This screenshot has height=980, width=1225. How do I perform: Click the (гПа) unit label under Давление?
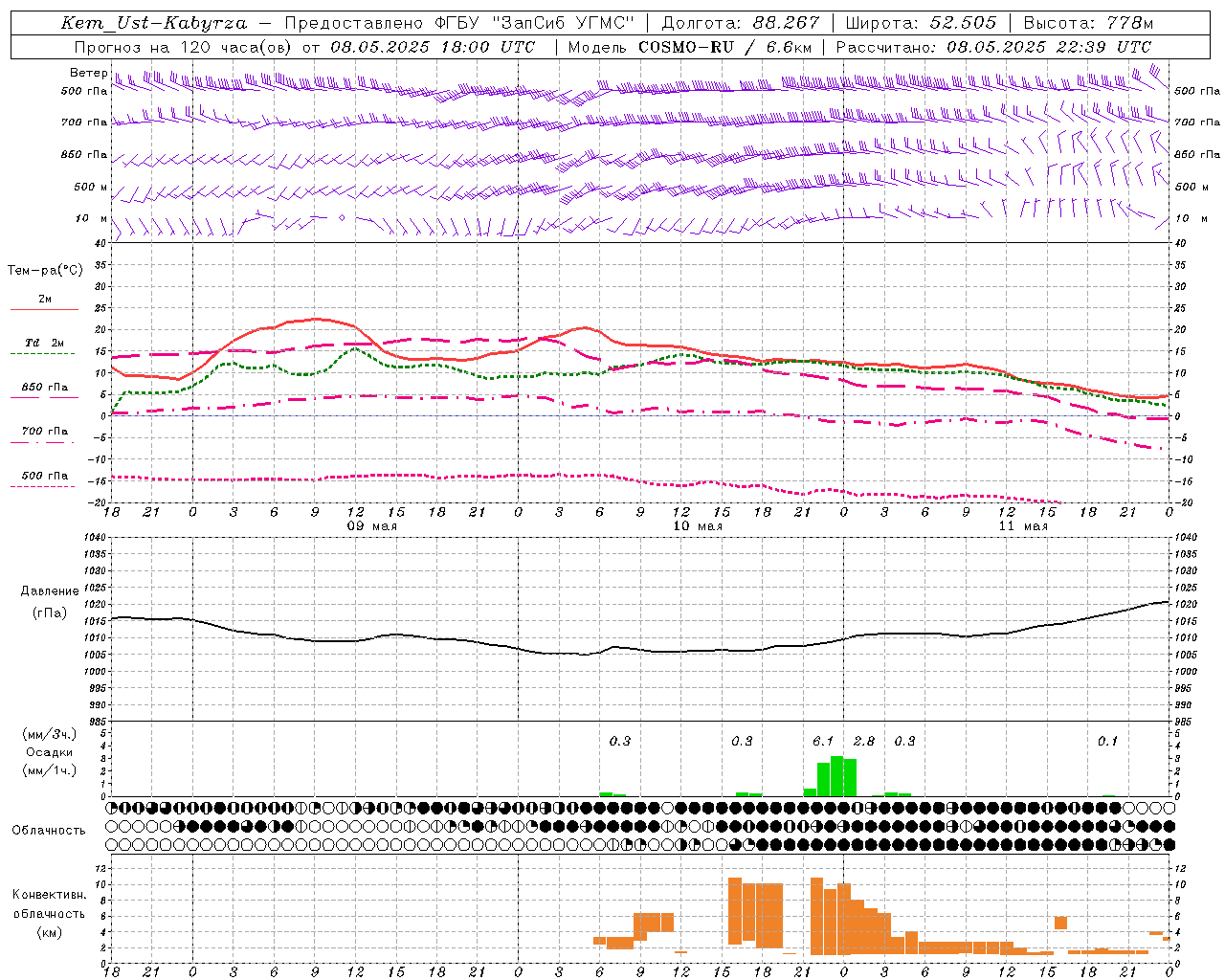[50, 613]
